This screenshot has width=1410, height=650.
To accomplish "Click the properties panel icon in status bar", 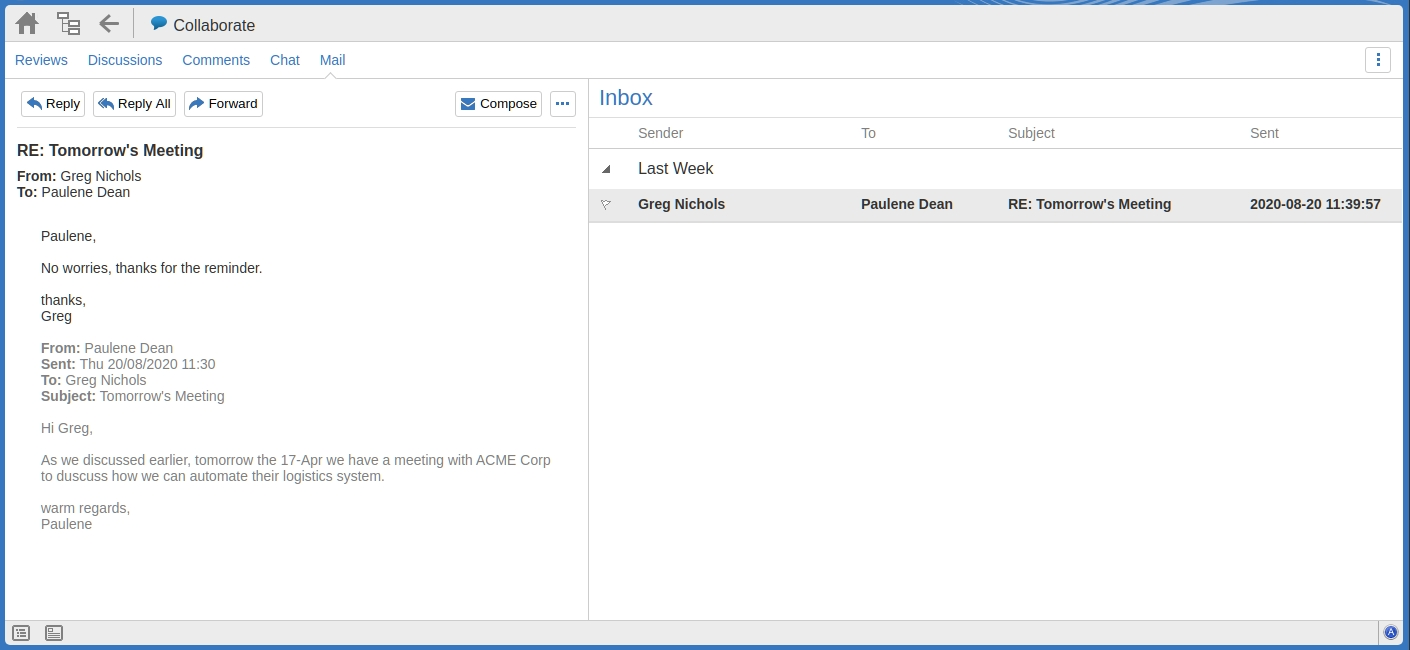I will [54, 633].
